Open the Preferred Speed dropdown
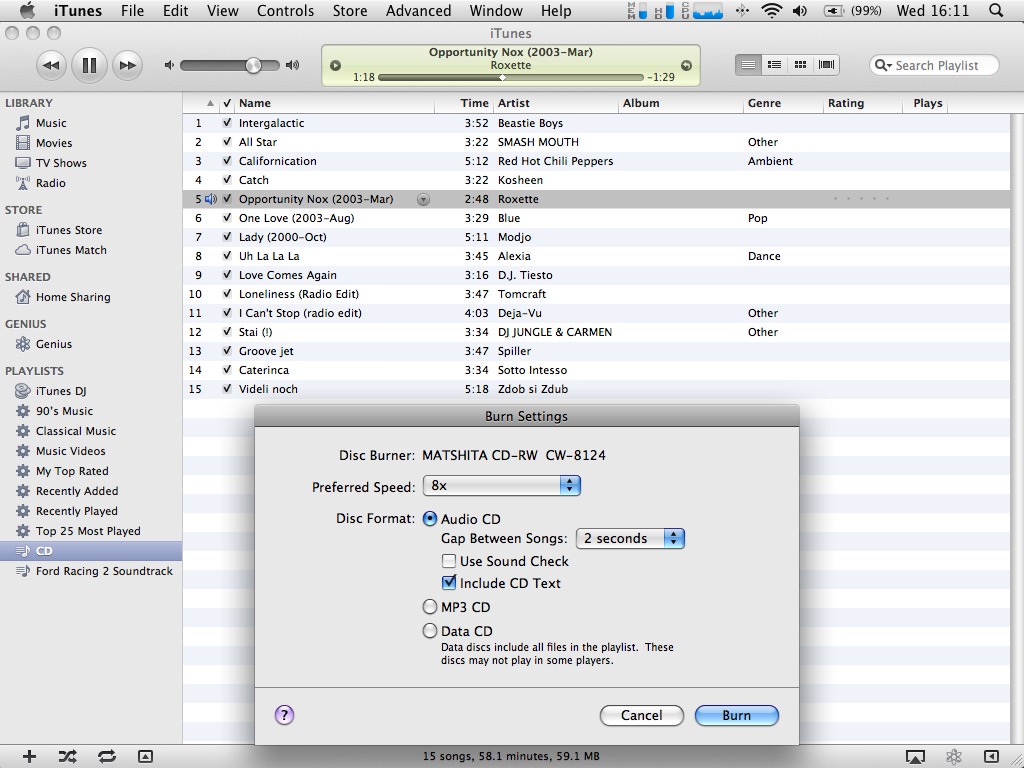The height and width of the screenshot is (768, 1024). coord(502,485)
